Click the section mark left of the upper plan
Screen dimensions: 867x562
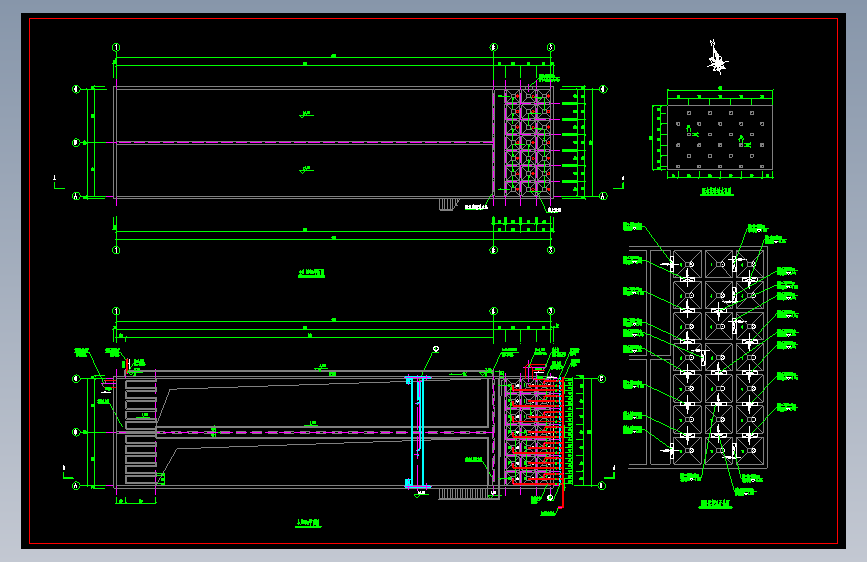coord(58,183)
